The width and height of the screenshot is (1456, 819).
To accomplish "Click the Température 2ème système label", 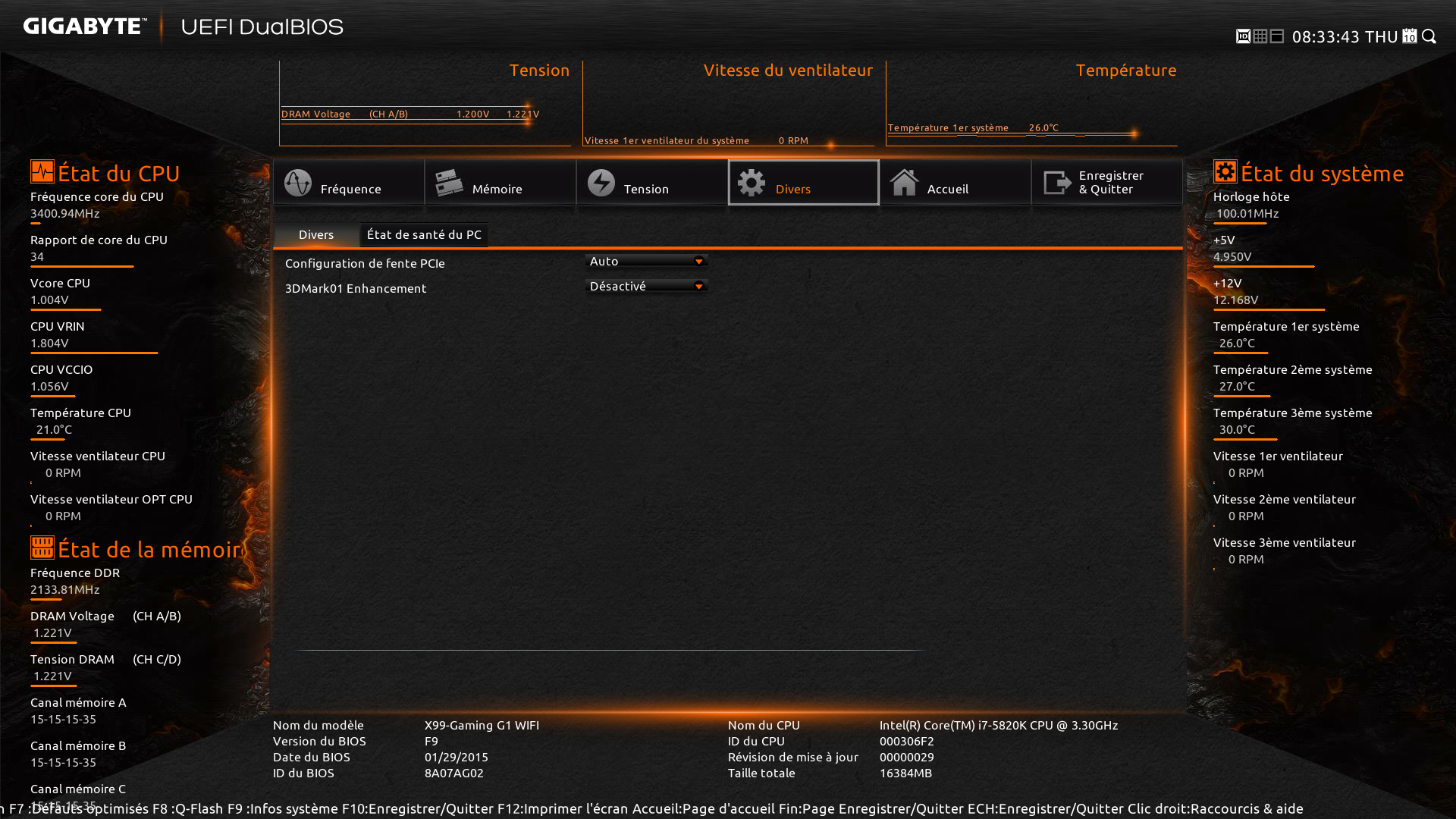I will [x=1293, y=369].
